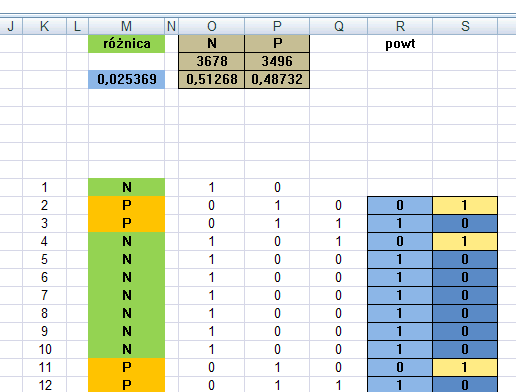This screenshot has width=516, height=392.
Task: Select row number 1 in column K
Action: 44,187
